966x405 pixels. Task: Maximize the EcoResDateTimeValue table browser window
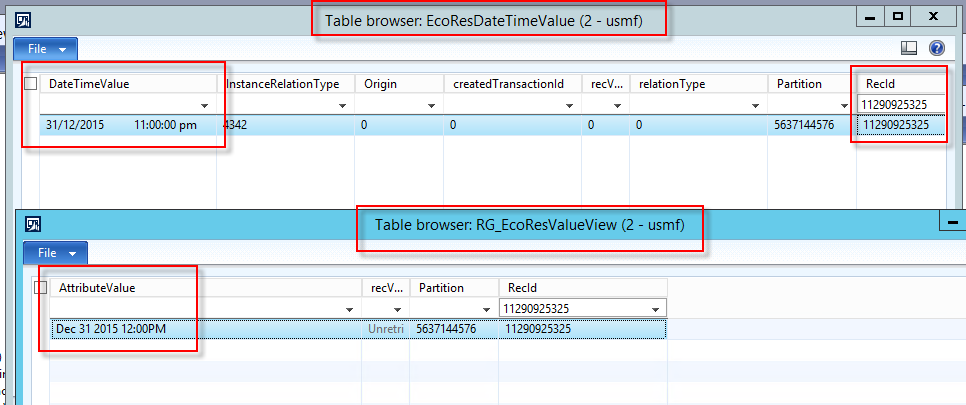click(x=897, y=17)
